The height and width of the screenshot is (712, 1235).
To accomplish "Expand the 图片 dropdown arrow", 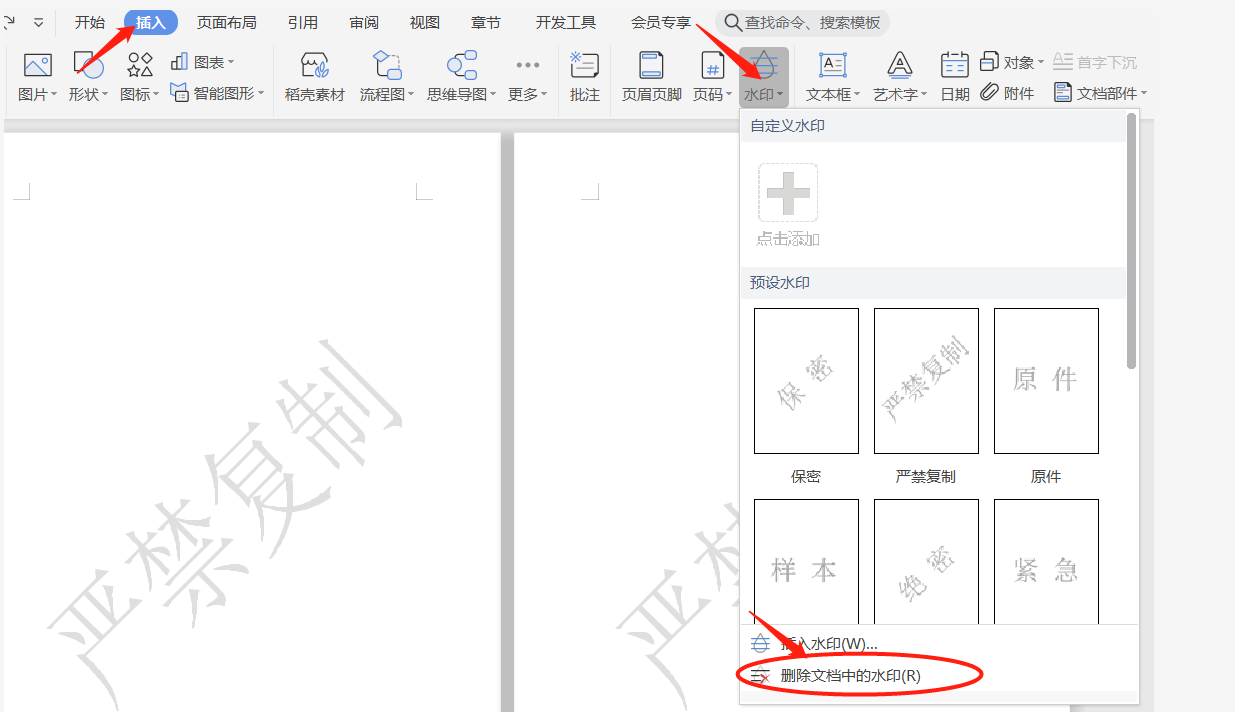I will pyautogui.click(x=54, y=95).
